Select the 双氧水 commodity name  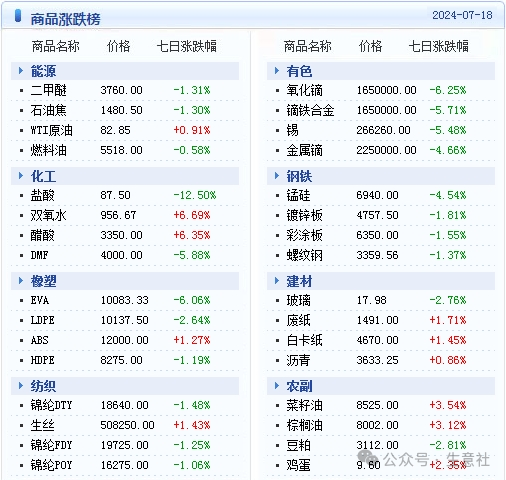pyautogui.click(x=49, y=215)
